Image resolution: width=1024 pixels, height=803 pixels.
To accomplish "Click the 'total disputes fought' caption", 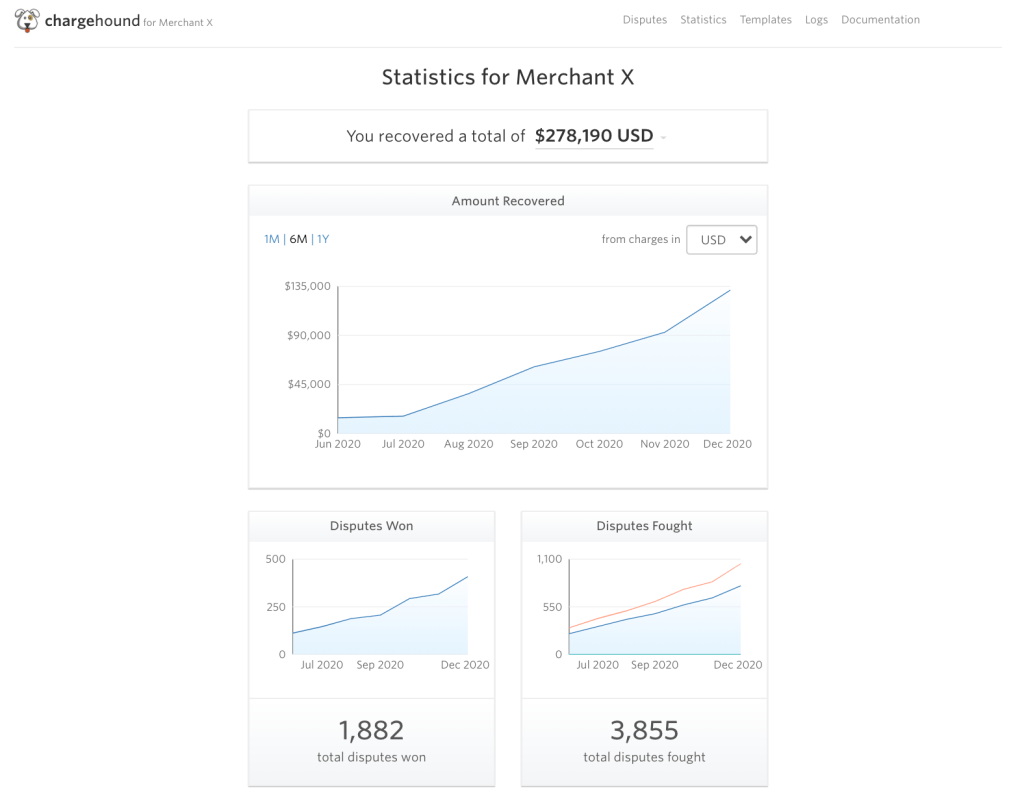I will click(645, 757).
